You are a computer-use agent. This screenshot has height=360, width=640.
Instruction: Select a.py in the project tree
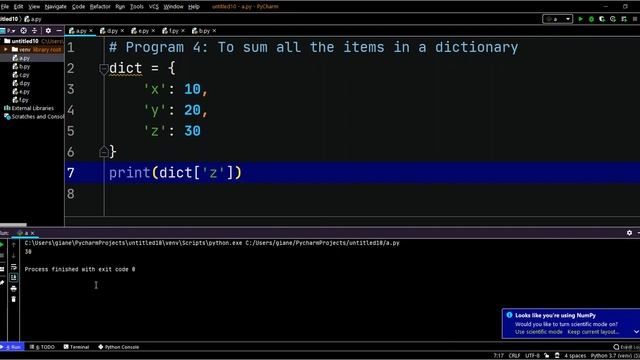click(x=21, y=58)
